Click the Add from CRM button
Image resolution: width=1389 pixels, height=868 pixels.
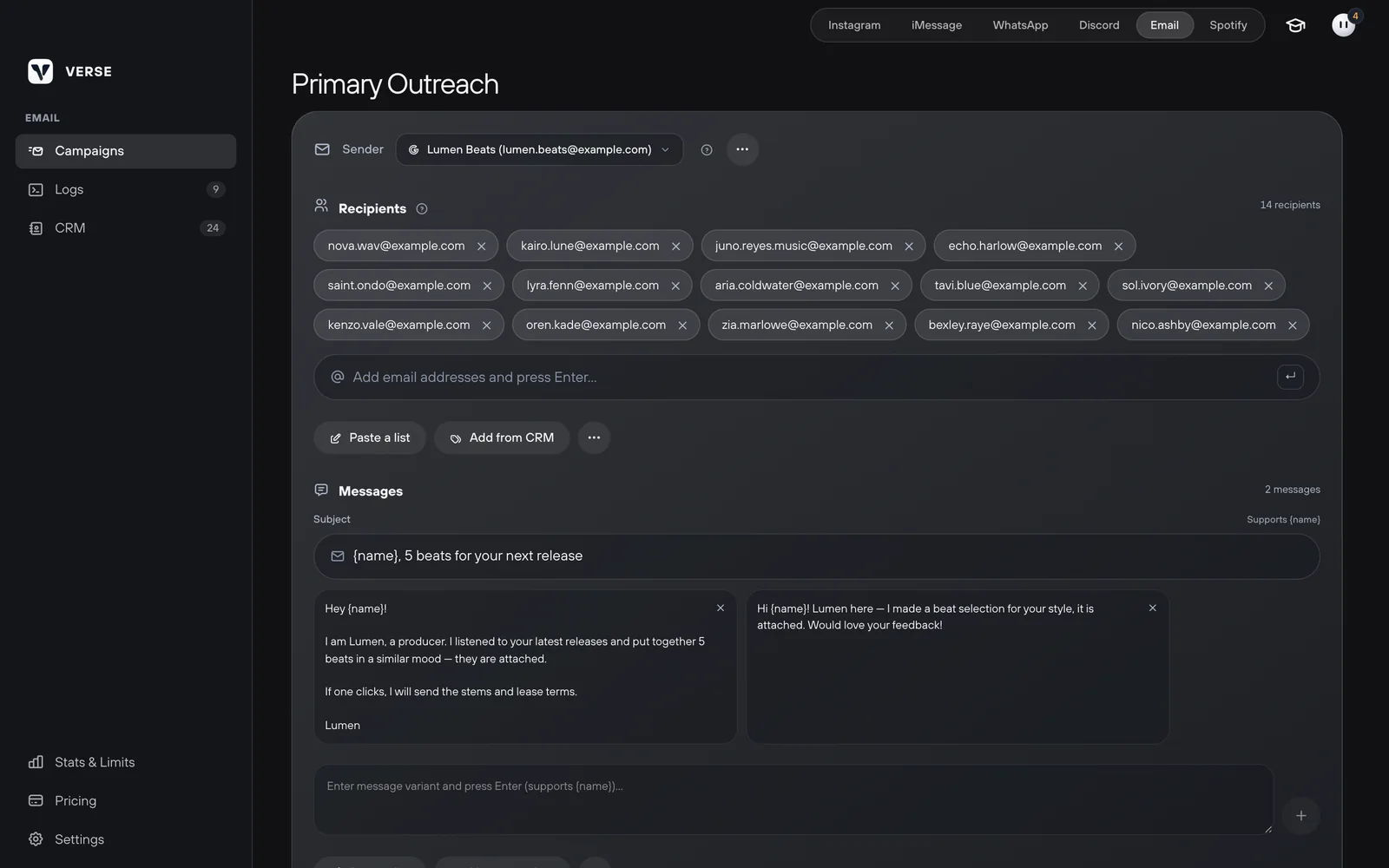(502, 437)
